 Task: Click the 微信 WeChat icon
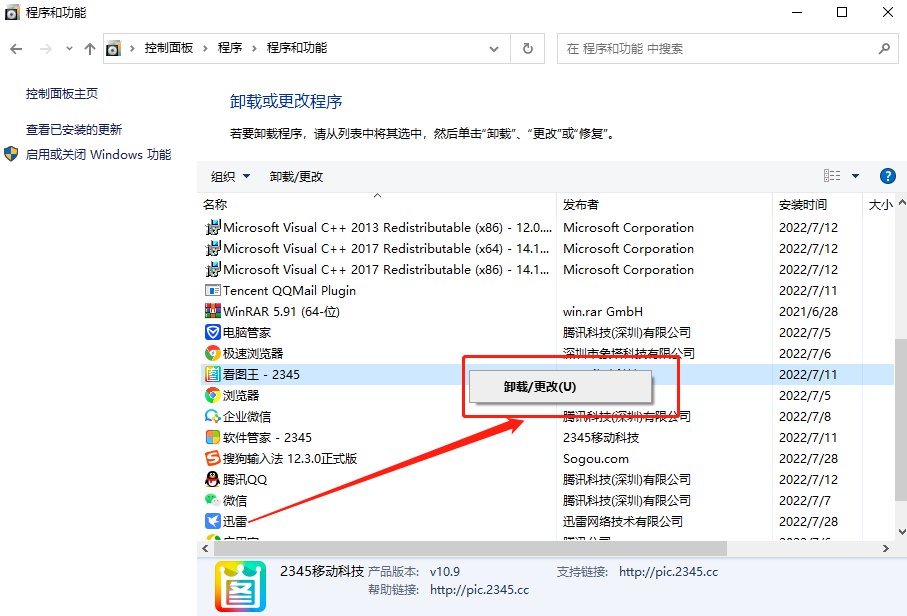point(211,500)
